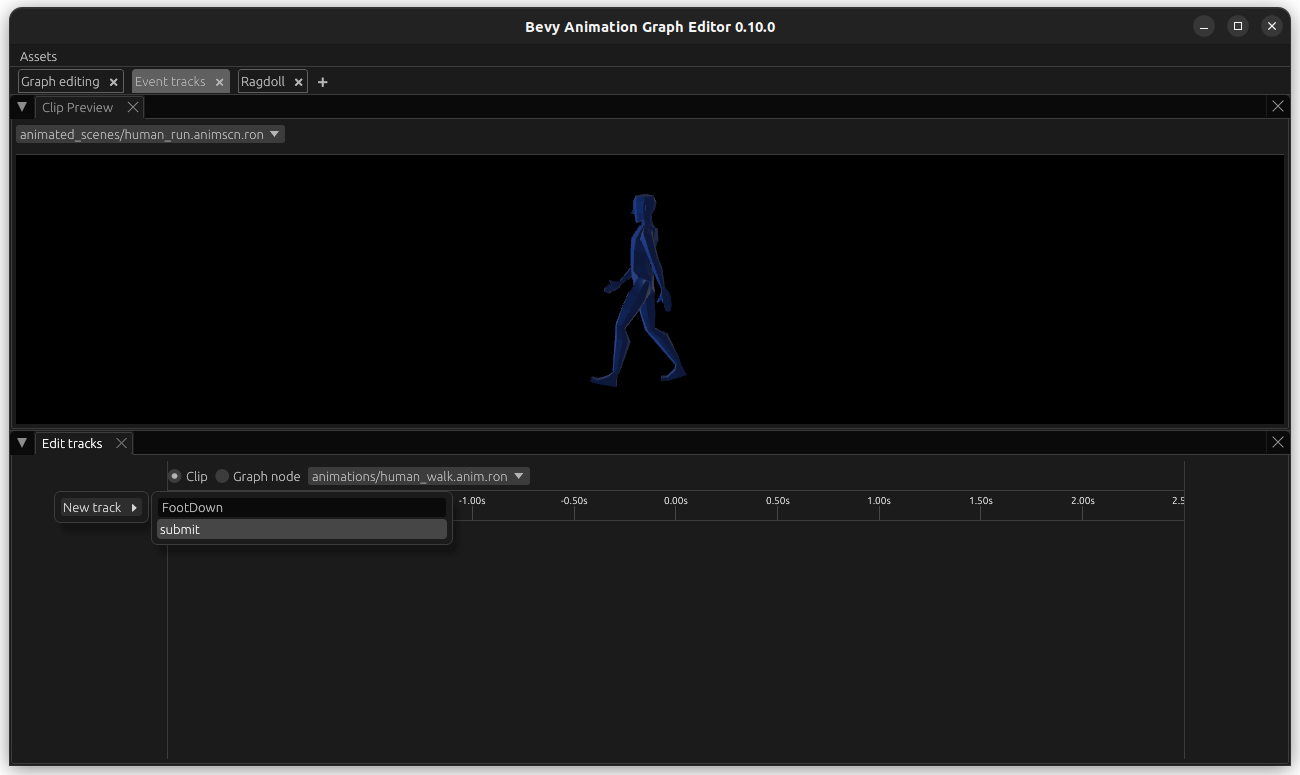Close the Event tracks tab
Screen dimensions: 1300x775
[219, 81]
